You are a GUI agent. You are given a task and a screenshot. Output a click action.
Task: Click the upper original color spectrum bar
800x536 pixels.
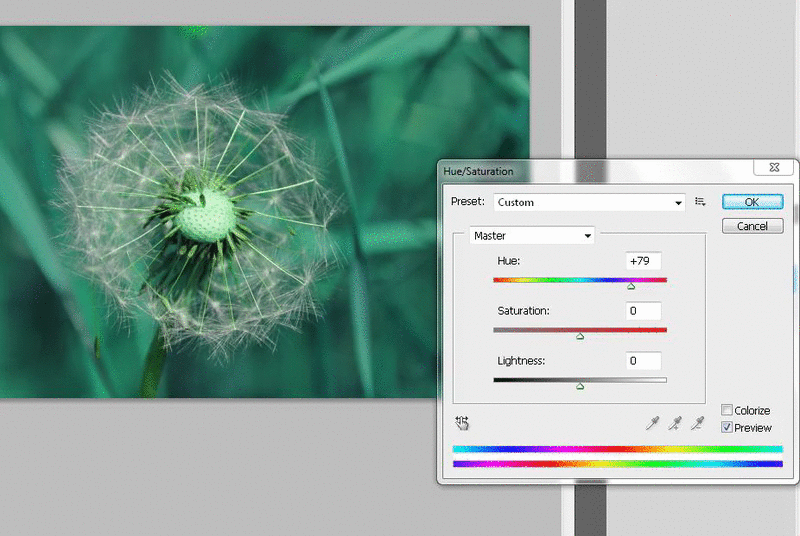[618, 449]
